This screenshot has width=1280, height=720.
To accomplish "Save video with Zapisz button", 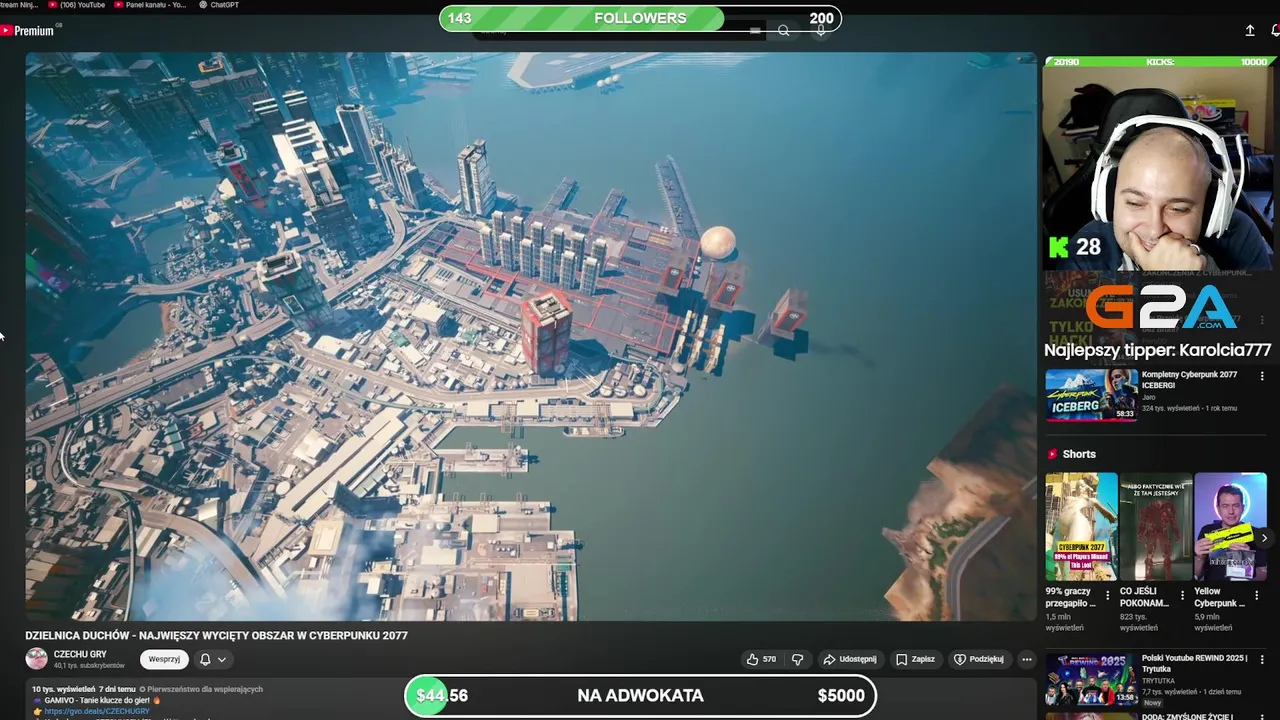I will click(916, 659).
